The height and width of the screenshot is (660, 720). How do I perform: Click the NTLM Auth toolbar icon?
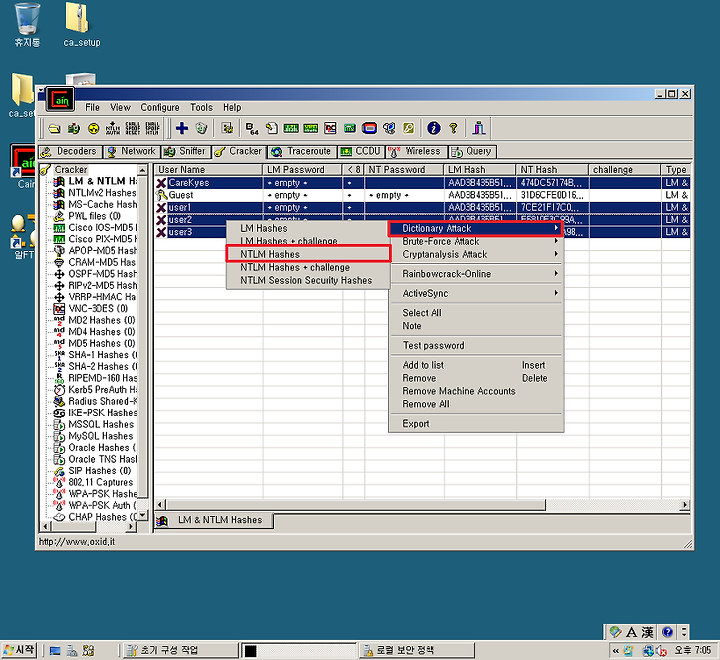tap(113, 129)
